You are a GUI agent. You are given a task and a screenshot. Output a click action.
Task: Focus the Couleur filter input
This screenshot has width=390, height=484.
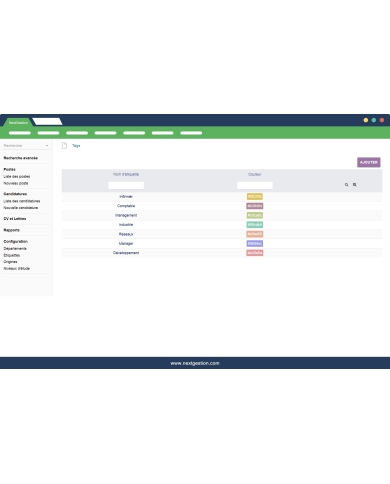[x=255, y=185]
